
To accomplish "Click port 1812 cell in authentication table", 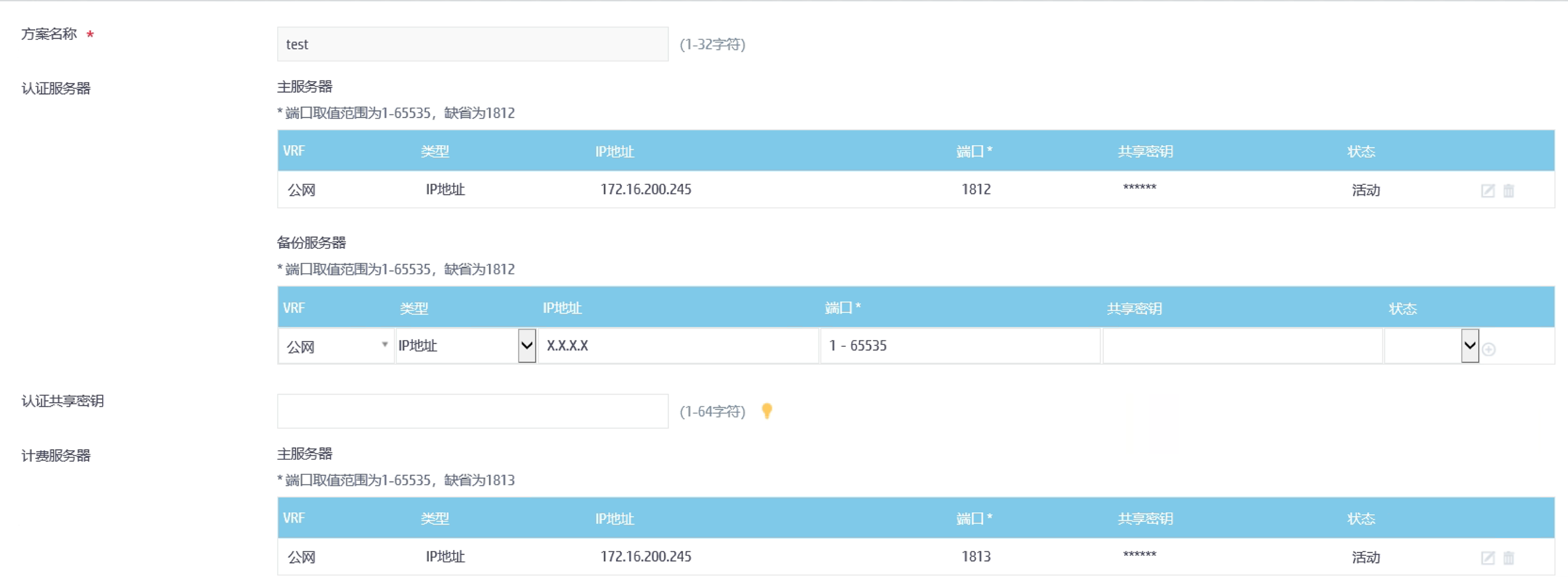I will [975, 190].
